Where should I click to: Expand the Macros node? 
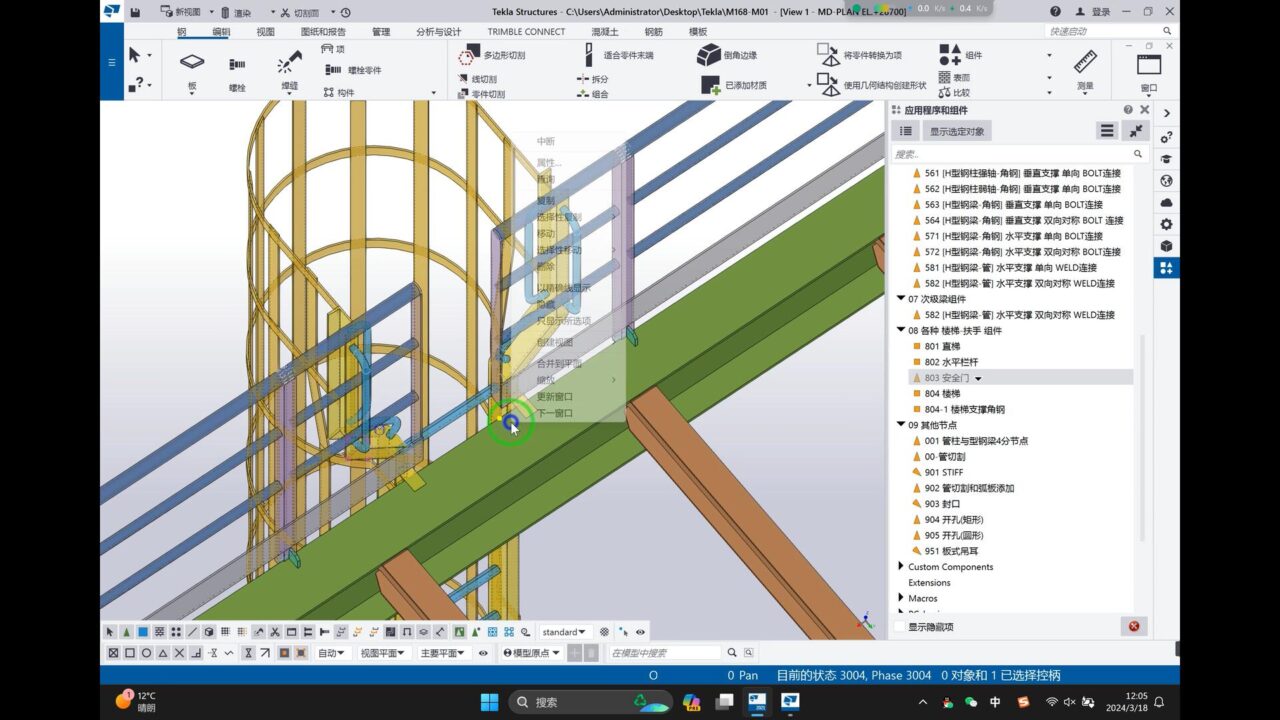click(x=901, y=598)
